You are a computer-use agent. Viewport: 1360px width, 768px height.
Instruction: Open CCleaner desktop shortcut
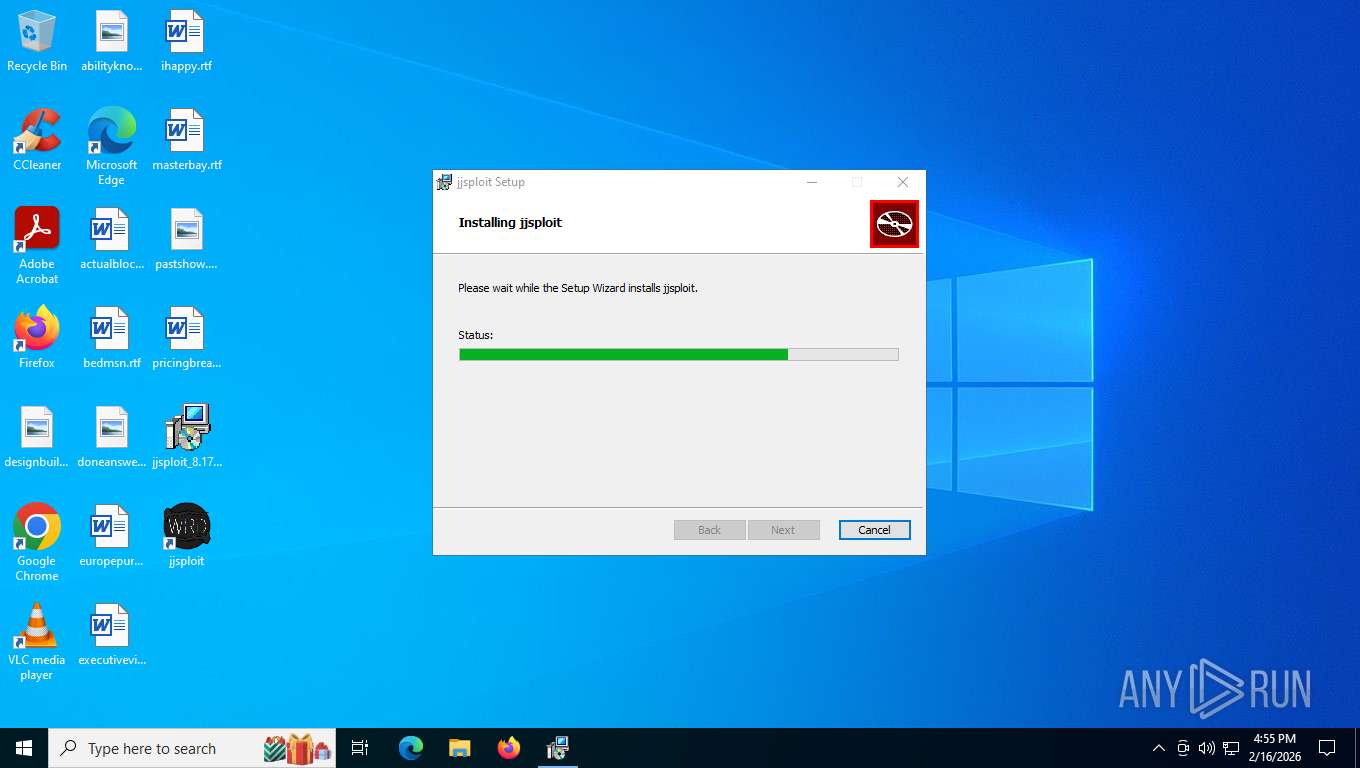(x=37, y=140)
